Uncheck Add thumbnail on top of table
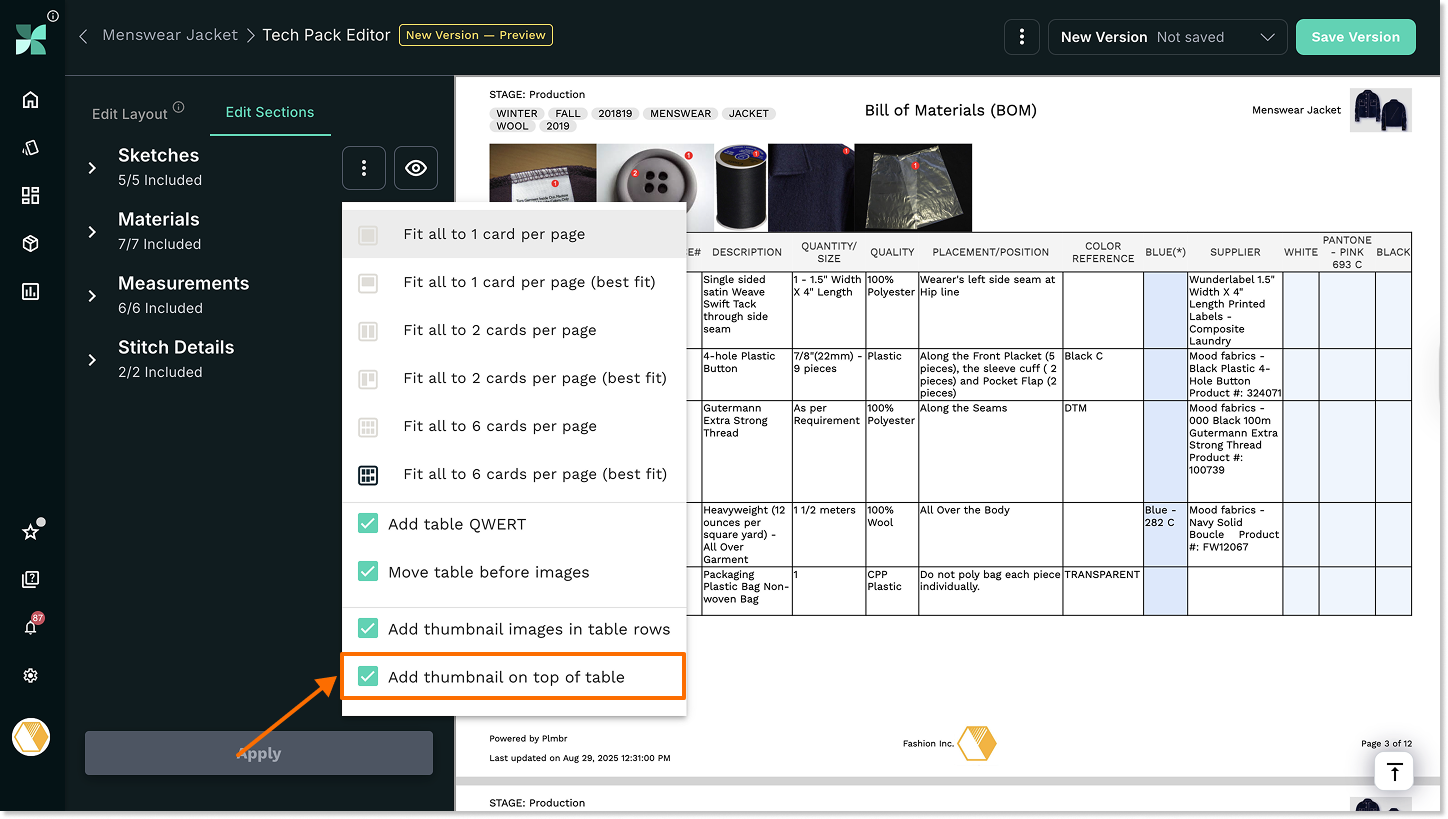The image size is (1448, 819). point(368,677)
